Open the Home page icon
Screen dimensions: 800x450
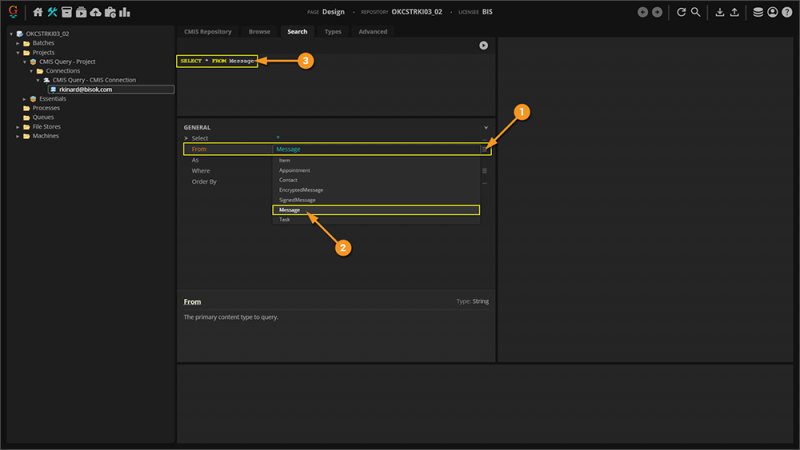click(38, 13)
